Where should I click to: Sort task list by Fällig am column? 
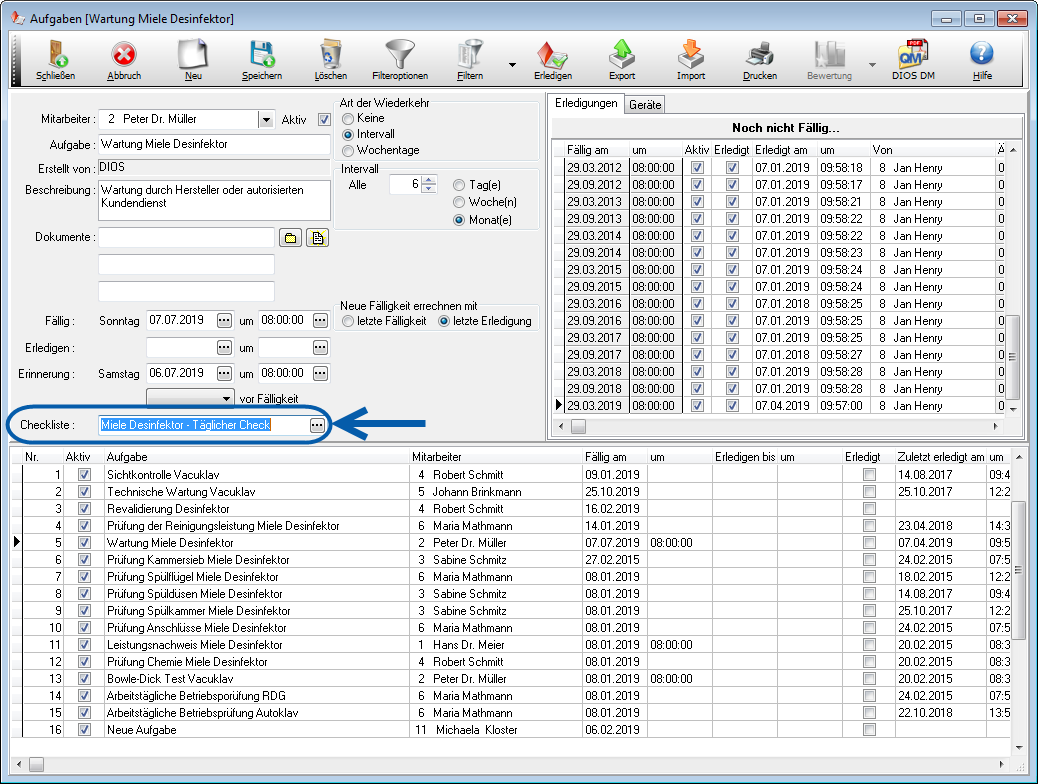click(615, 457)
